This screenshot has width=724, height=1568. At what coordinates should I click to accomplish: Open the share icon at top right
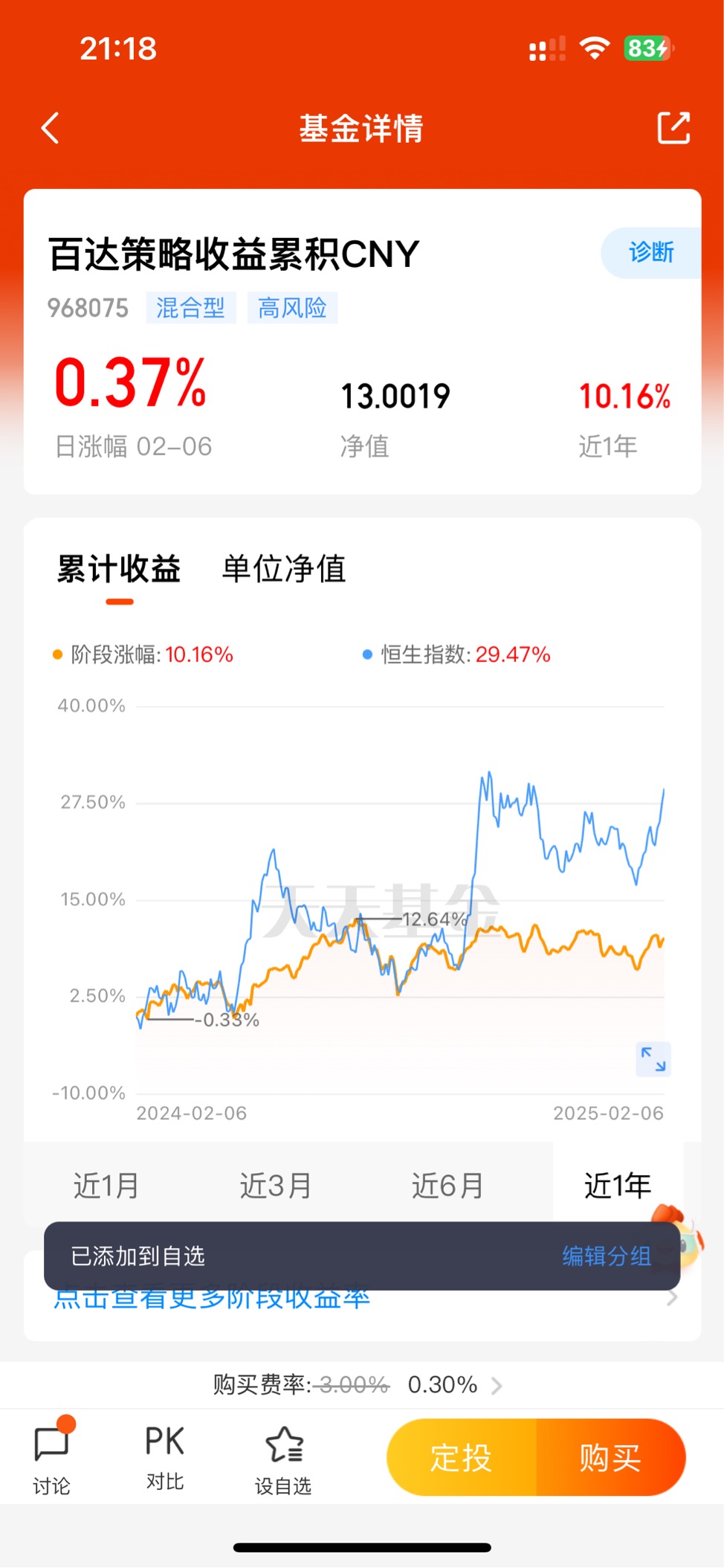[673, 128]
